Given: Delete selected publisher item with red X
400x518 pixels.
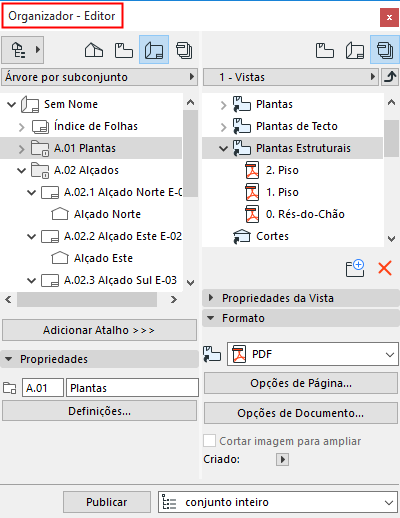Looking at the screenshot, I should 385,268.
